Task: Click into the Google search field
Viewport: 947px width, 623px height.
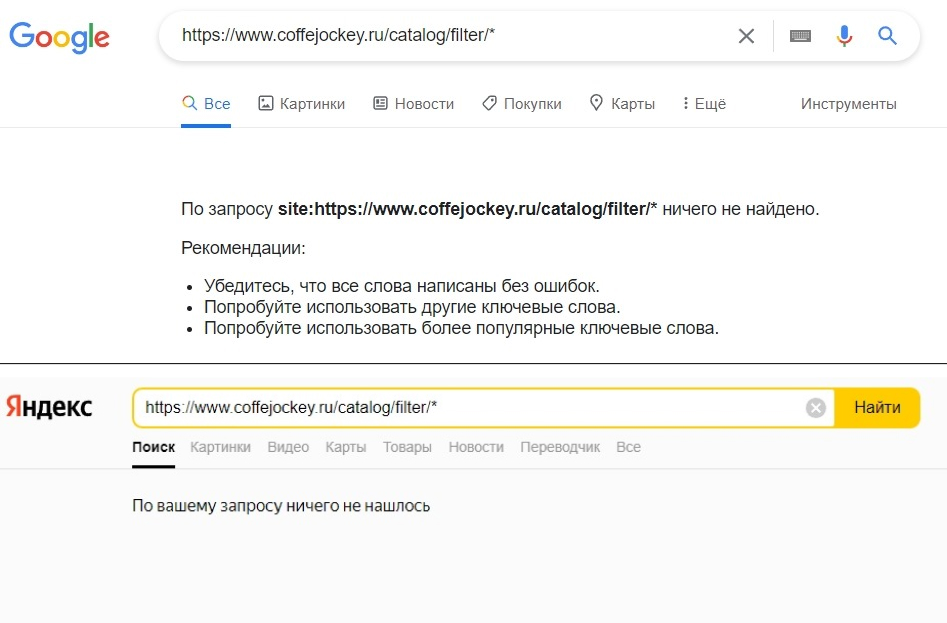Action: pos(450,36)
